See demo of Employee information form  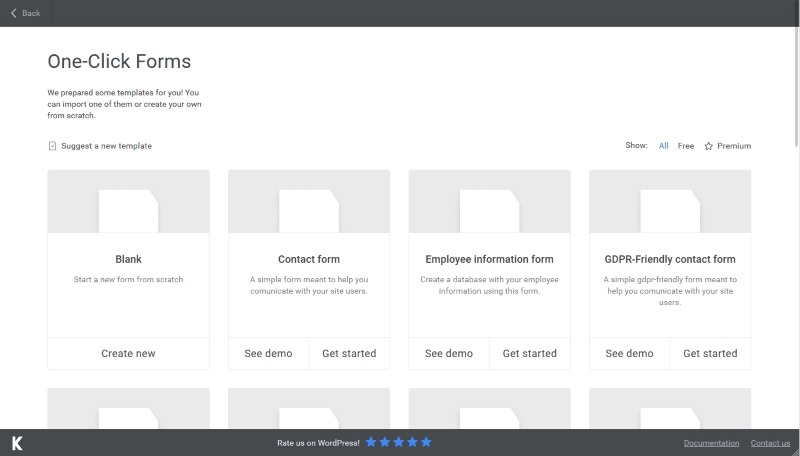pos(449,353)
